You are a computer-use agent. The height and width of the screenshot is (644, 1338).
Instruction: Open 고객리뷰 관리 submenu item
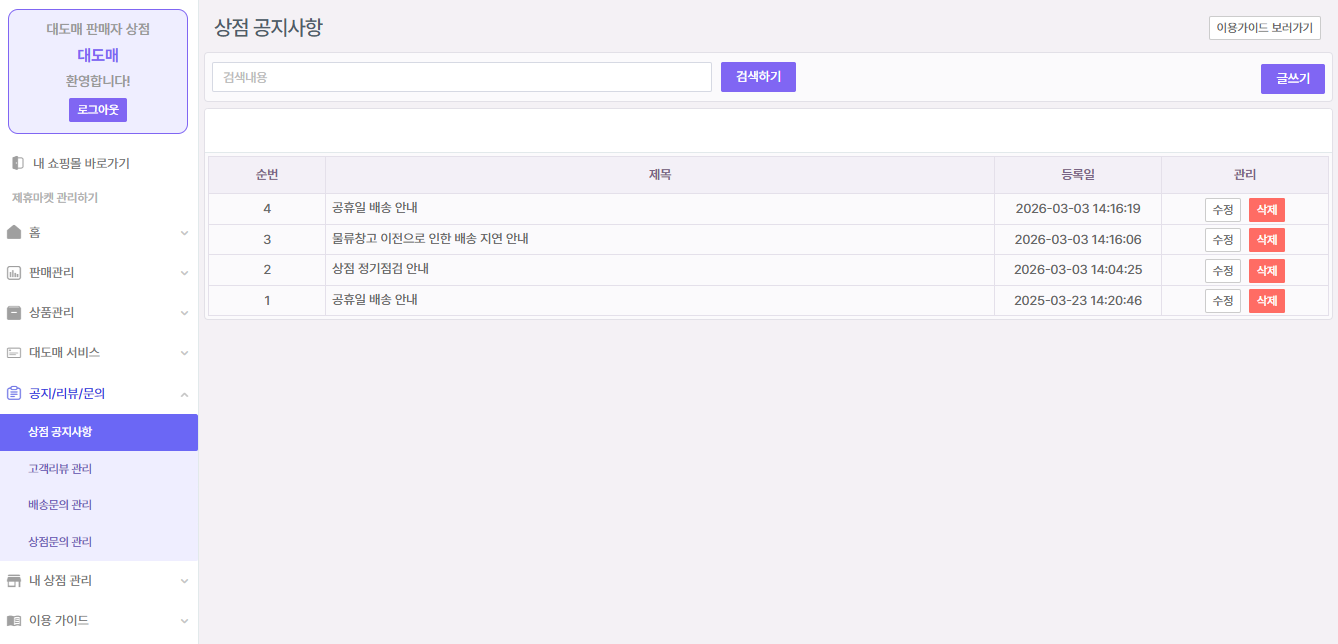click(60, 469)
